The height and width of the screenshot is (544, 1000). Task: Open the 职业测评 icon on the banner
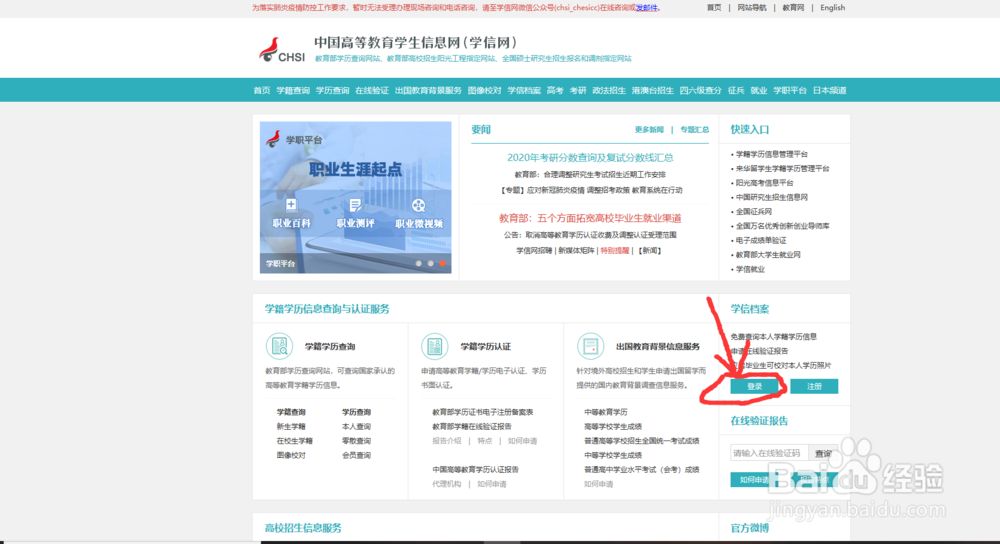pyautogui.click(x=355, y=214)
